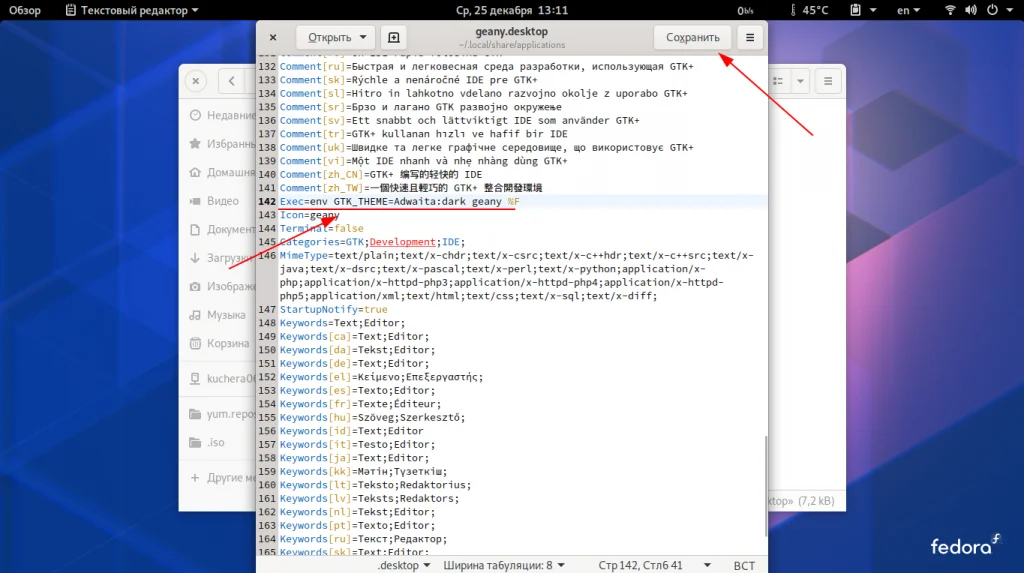Click the Icon=geany line
The width and height of the screenshot is (1024, 573).
pos(310,215)
